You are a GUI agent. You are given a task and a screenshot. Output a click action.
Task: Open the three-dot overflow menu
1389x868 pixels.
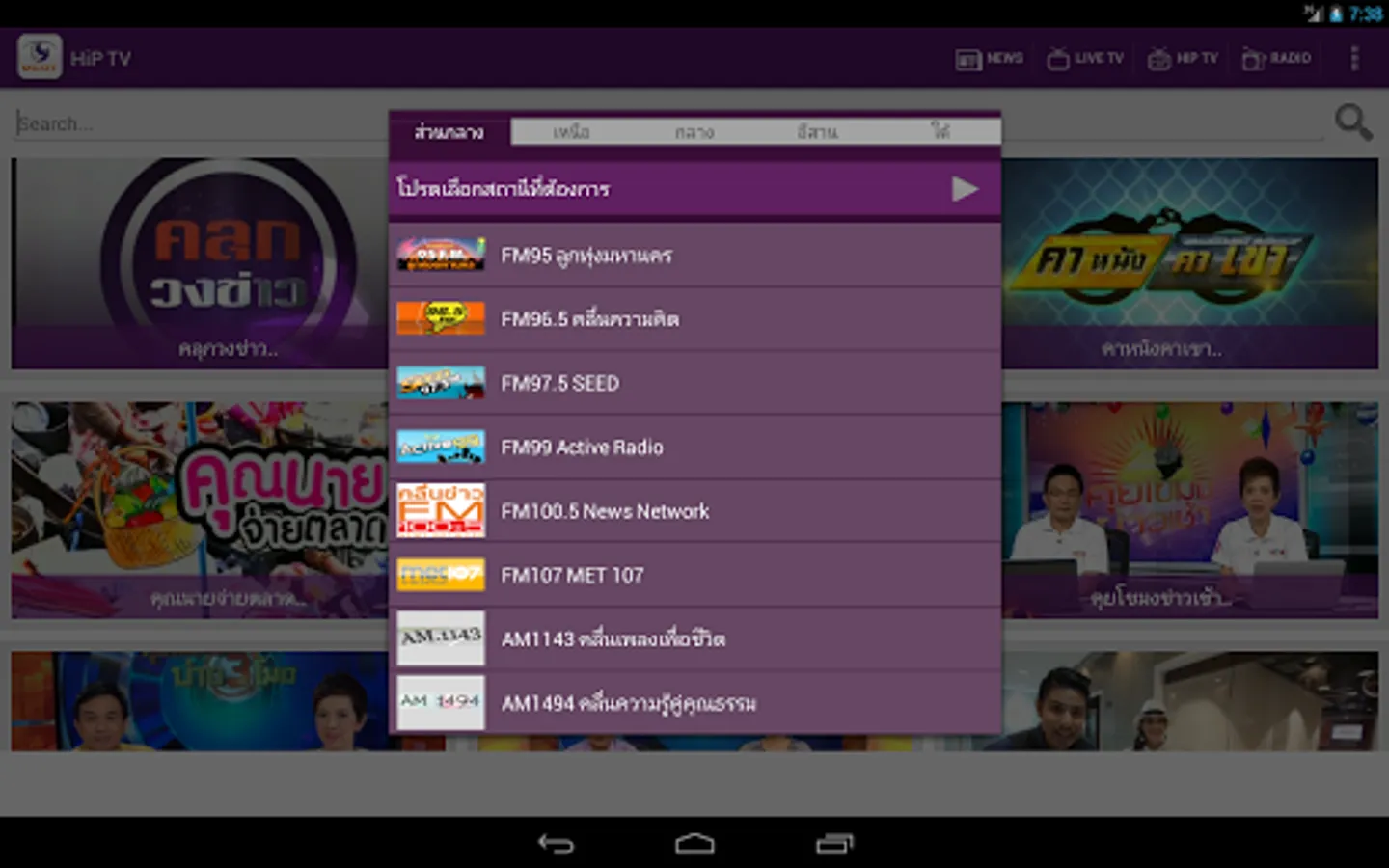(x=1354, y=59)
